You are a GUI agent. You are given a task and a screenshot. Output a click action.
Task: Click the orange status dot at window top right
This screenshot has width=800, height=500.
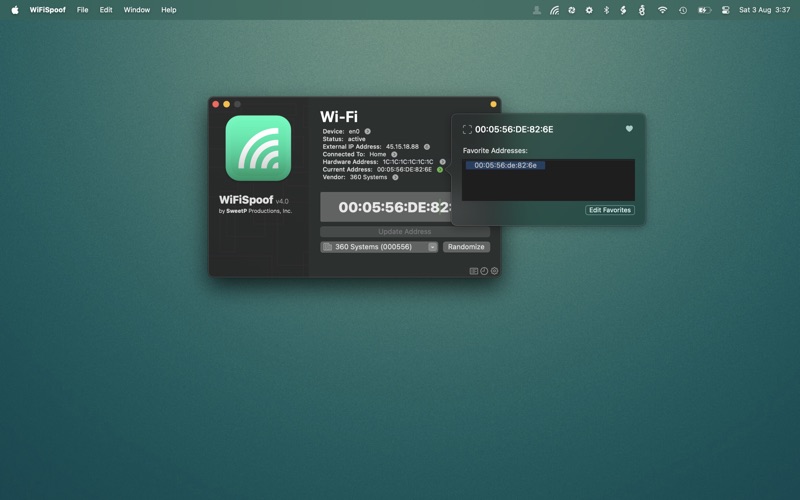[x=493, y=104]
